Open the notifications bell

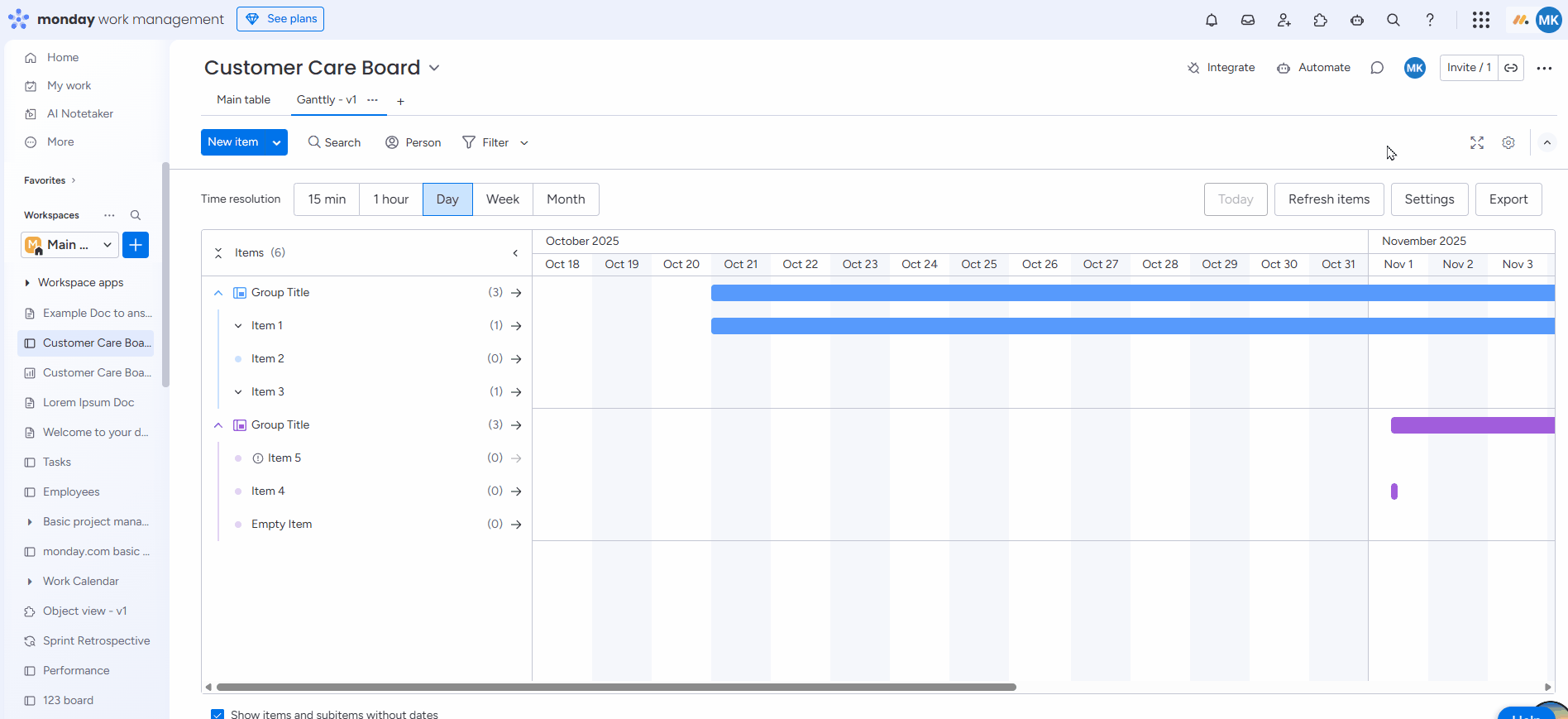pyautogui.click(x=1212, y=20)
